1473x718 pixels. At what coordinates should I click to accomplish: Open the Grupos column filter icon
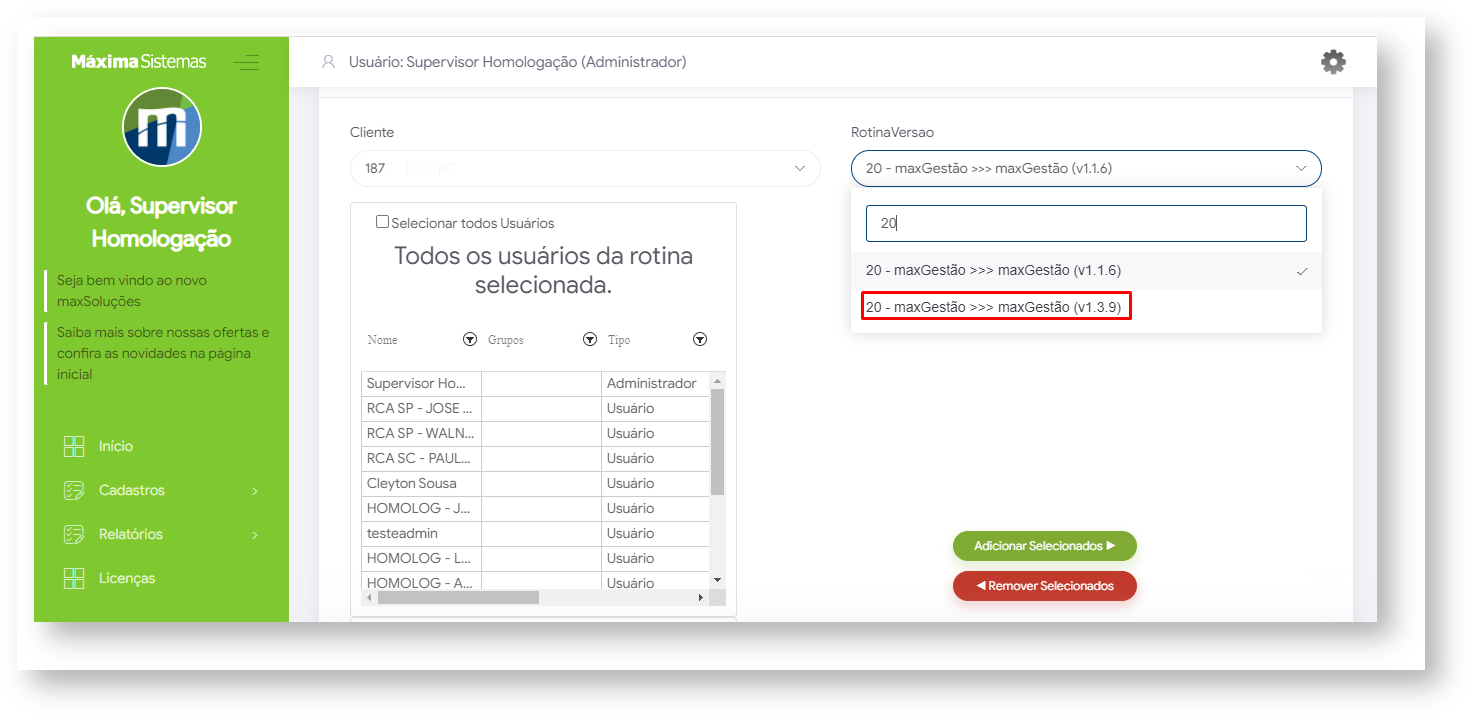click(590, 340)
